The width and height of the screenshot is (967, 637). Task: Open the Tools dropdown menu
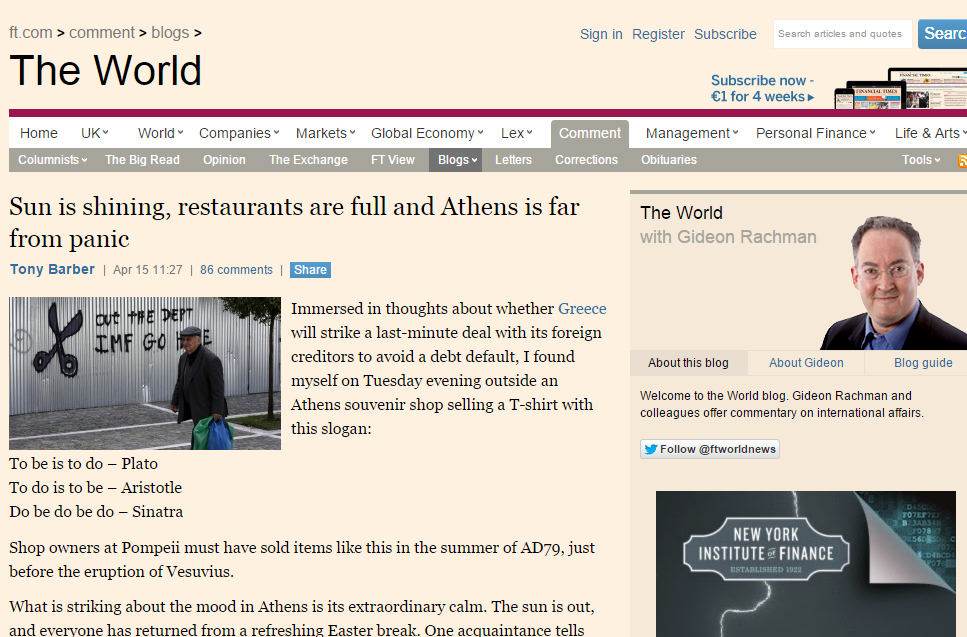[x=921, y=160]
